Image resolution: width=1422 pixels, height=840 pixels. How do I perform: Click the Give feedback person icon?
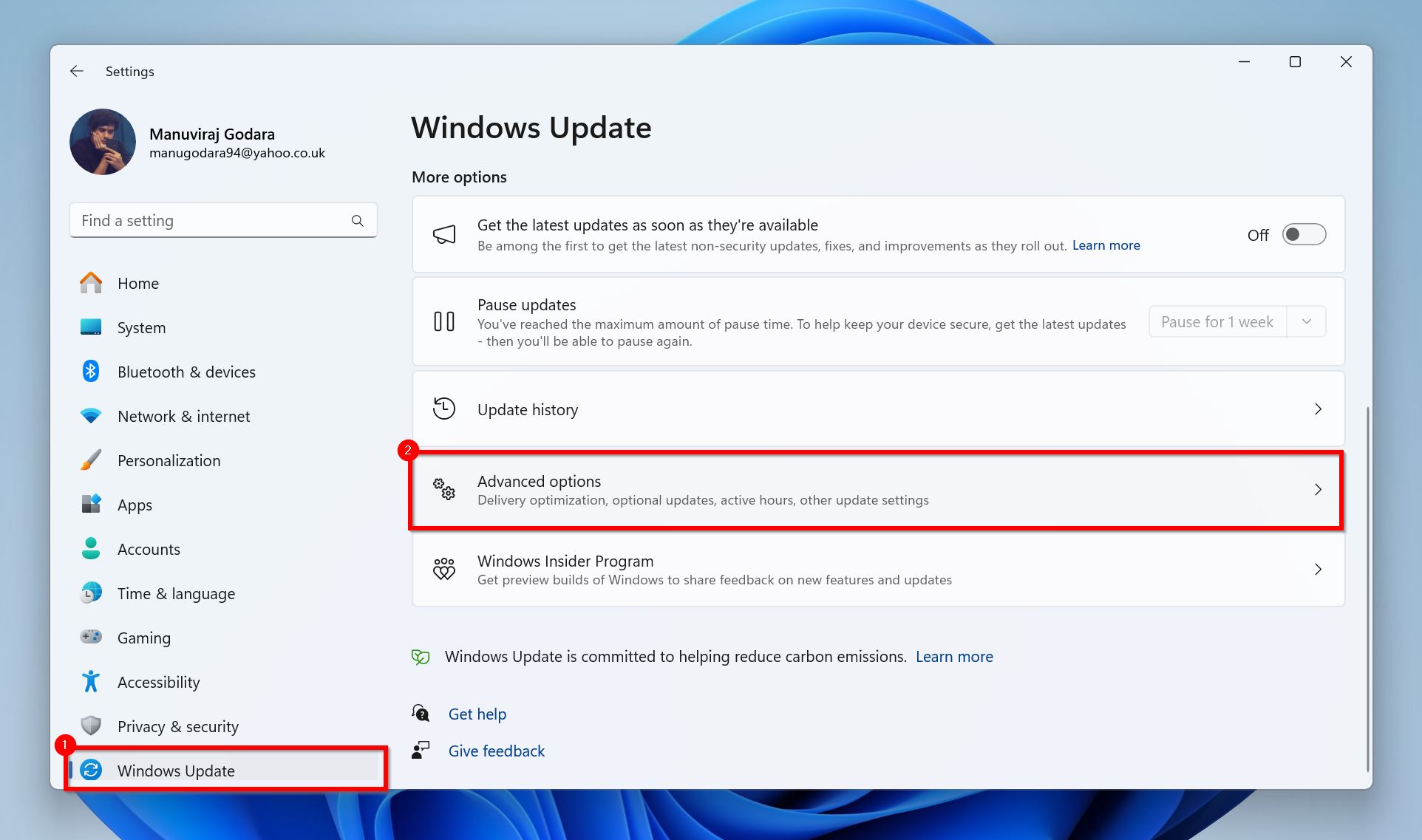pos(421,750)
